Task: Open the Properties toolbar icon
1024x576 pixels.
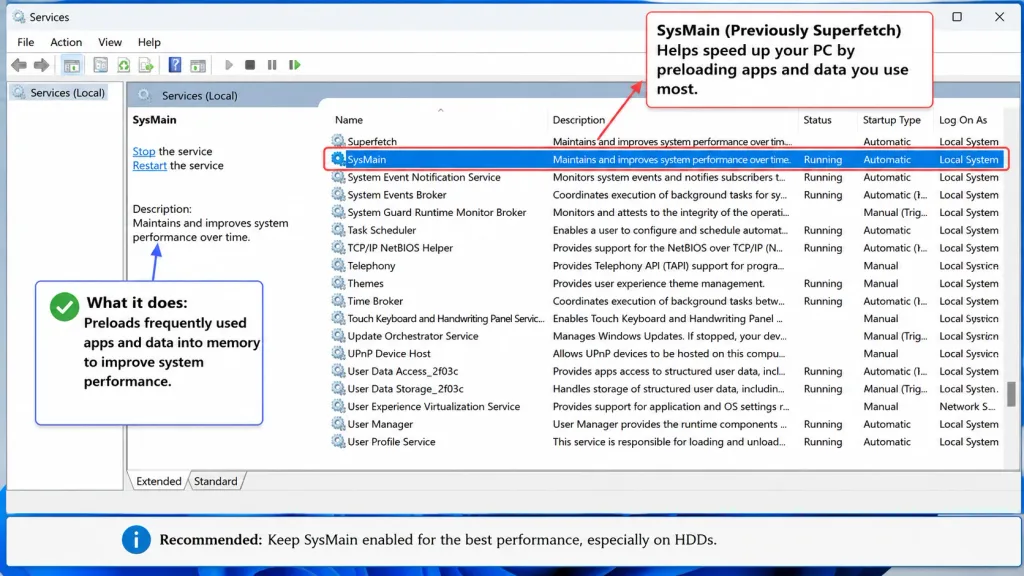Action: coord(100,65)
